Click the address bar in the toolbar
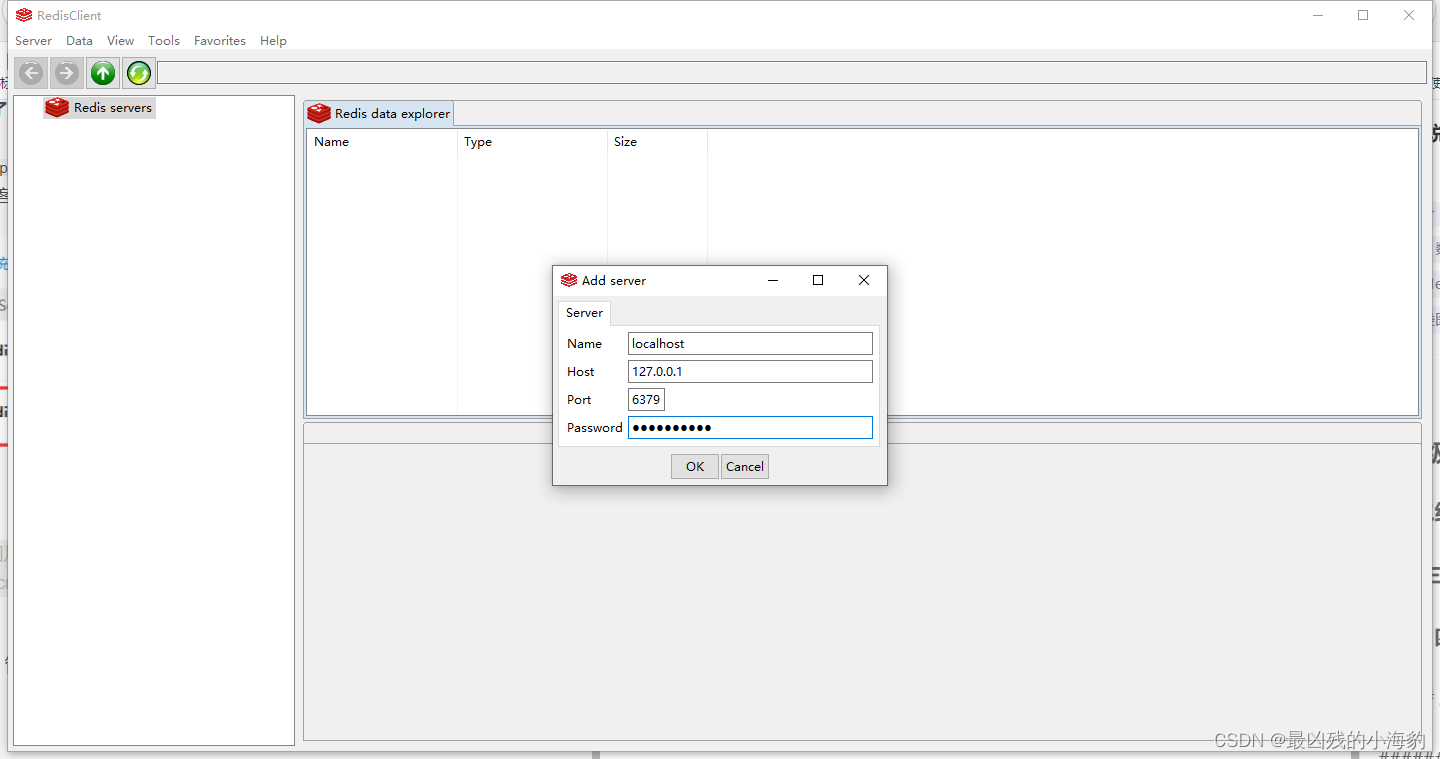Viewport: 1440px width, 759px height. tap(792, 73)
